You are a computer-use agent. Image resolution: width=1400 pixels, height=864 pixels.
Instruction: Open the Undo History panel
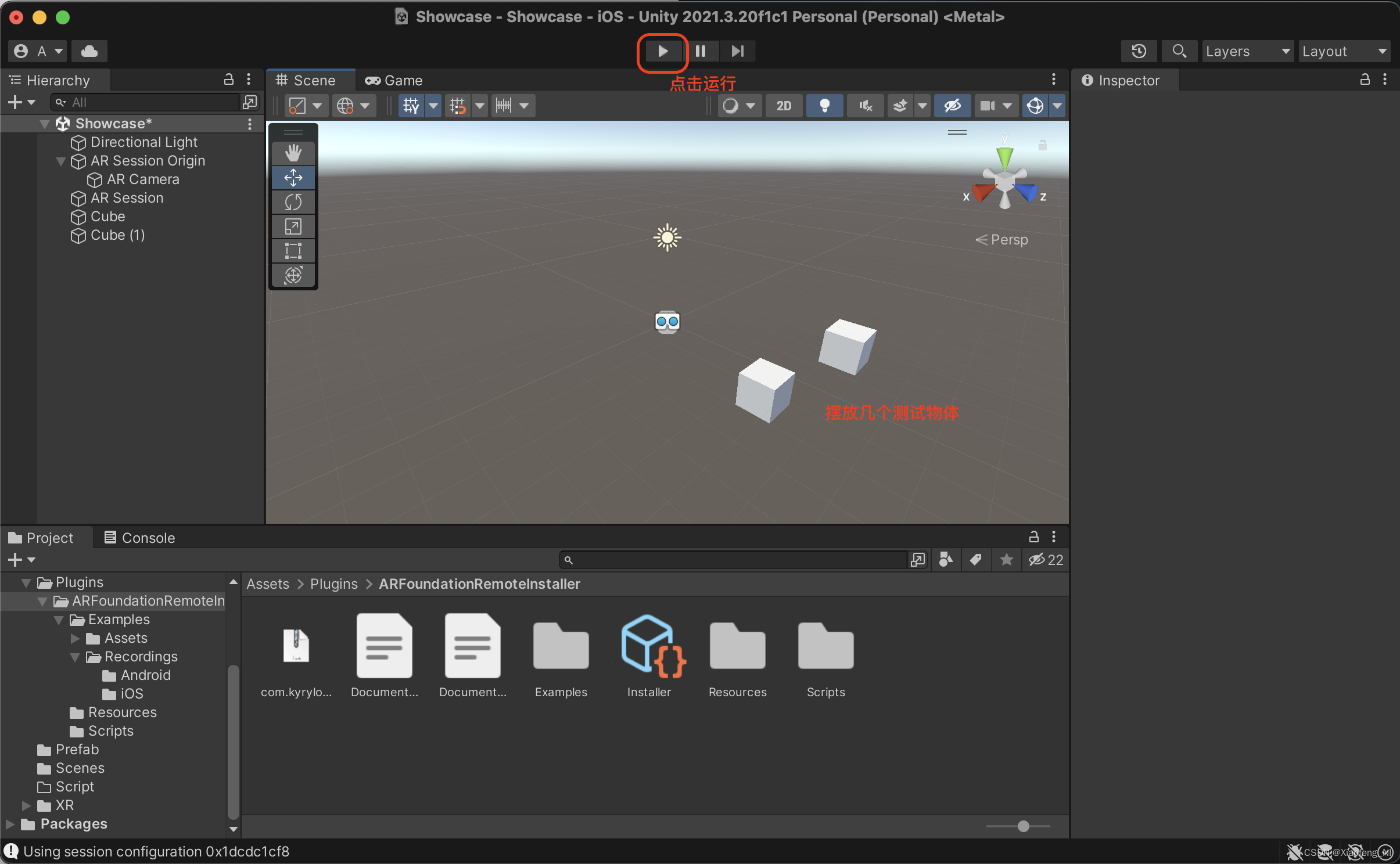pyautogui.click(x=1139, y=51)
